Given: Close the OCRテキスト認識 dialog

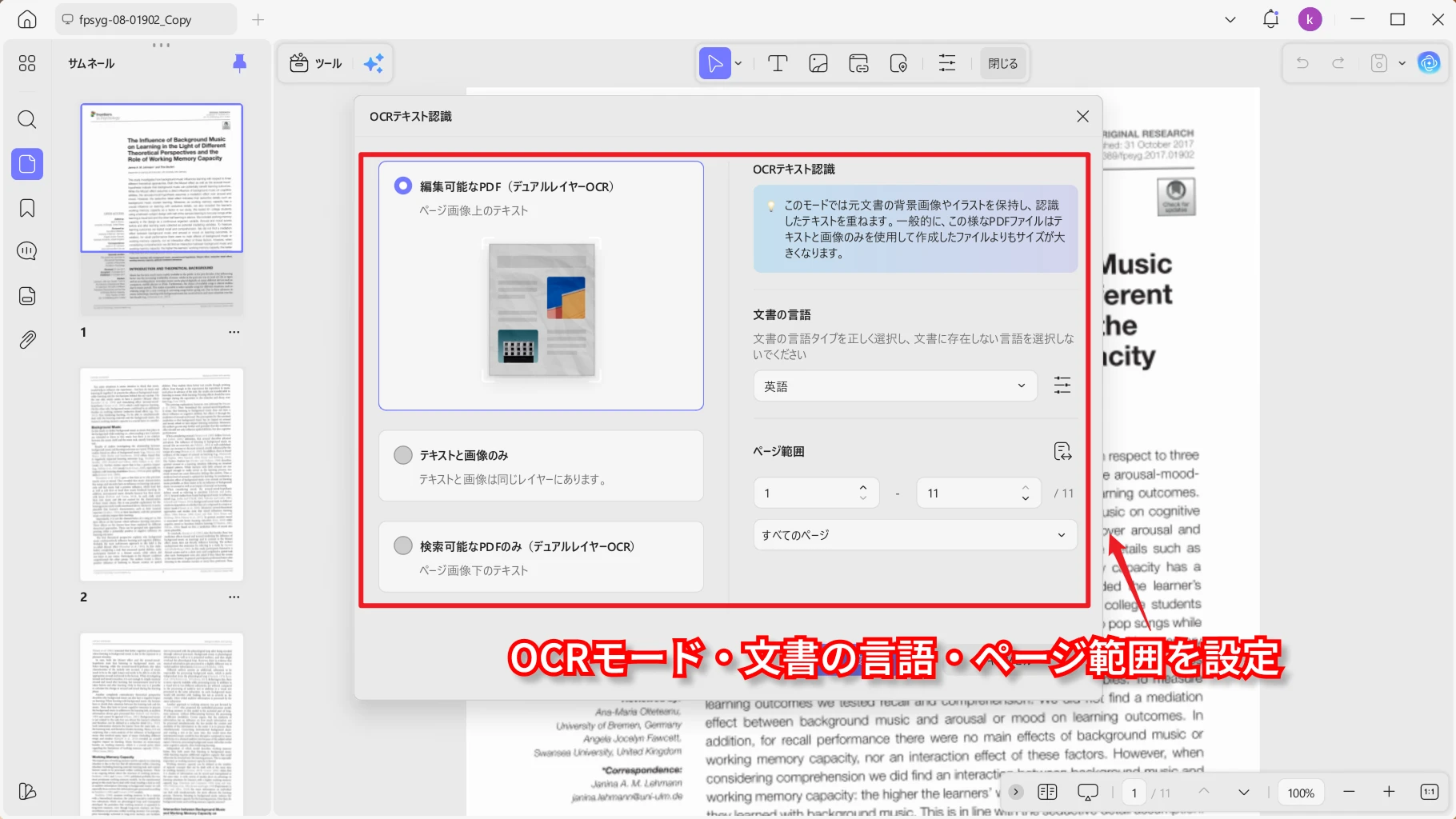Looking at the screenshot, I should [x=1082, y=117].
